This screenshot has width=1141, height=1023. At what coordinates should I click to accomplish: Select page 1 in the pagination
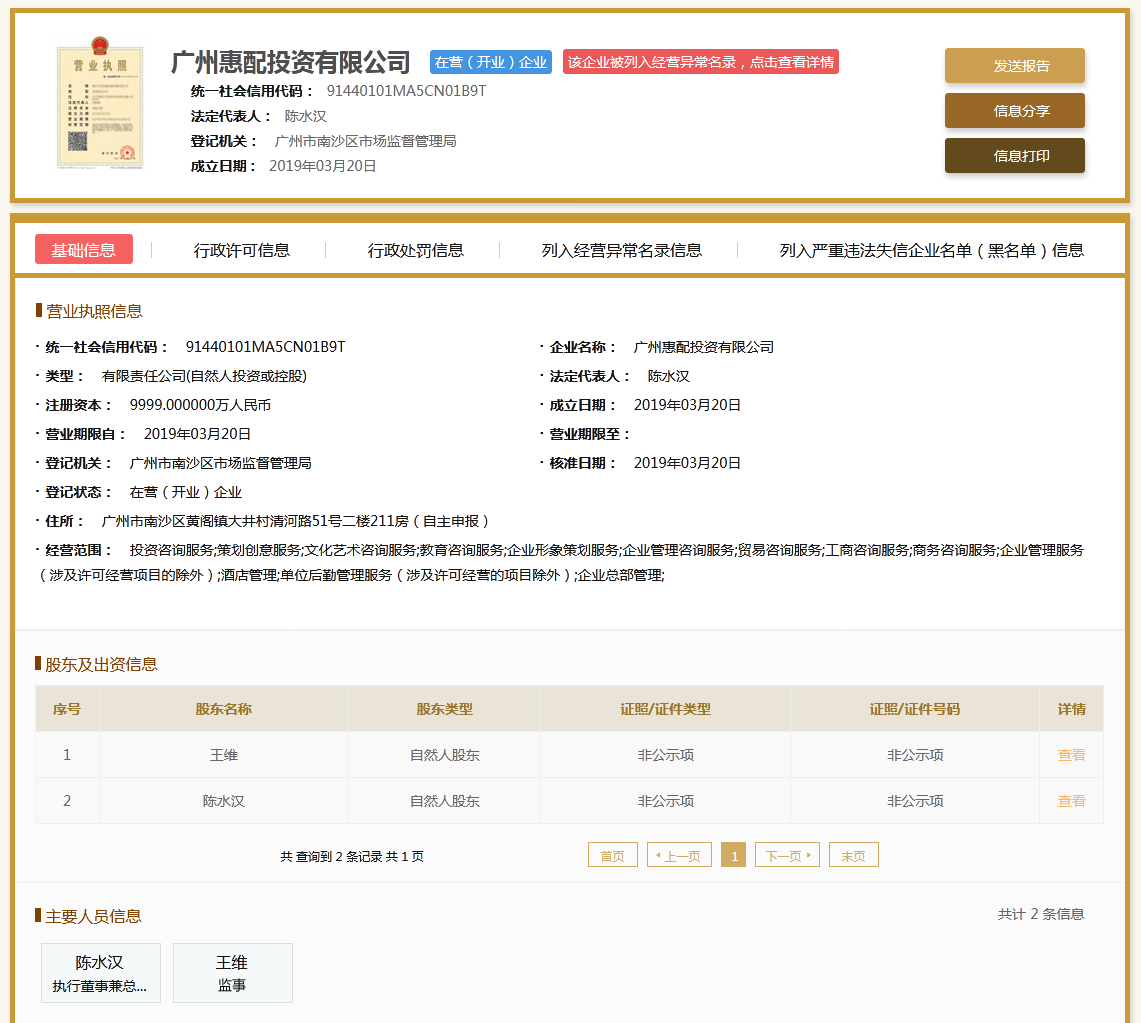[733, 856]
